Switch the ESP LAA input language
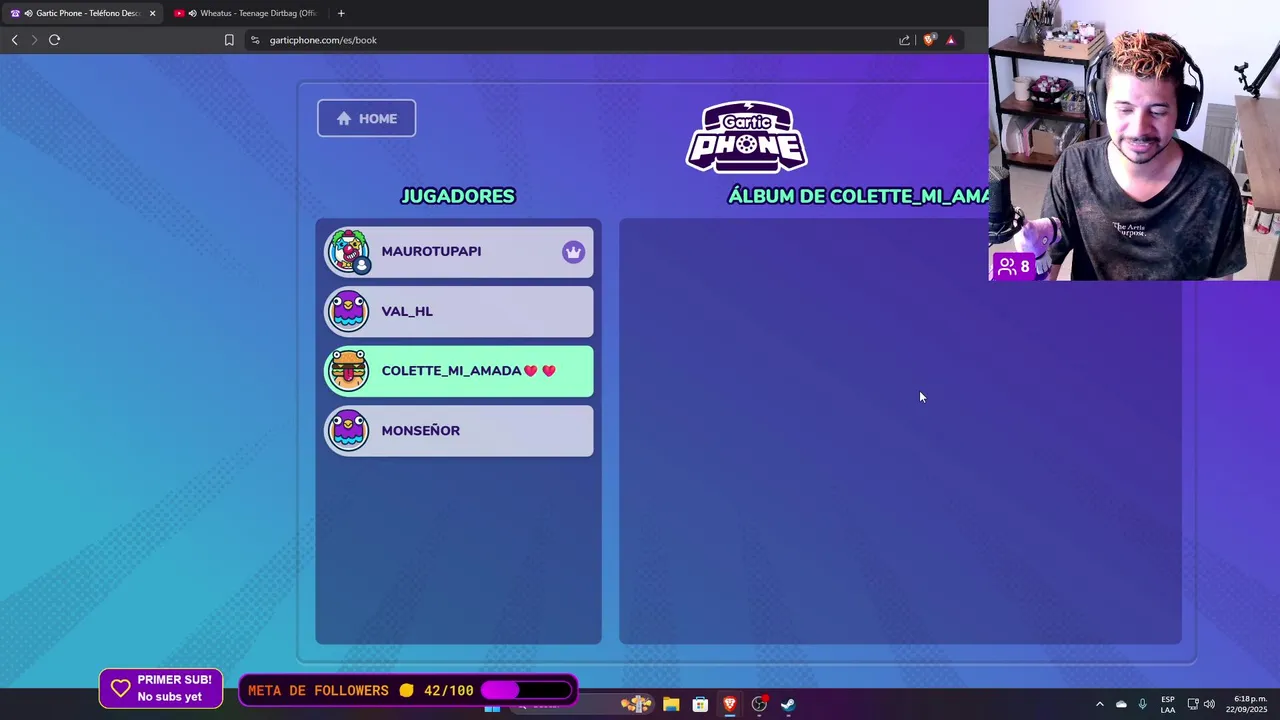Viewport: 1280px width, 720px height. [1168, 704]
